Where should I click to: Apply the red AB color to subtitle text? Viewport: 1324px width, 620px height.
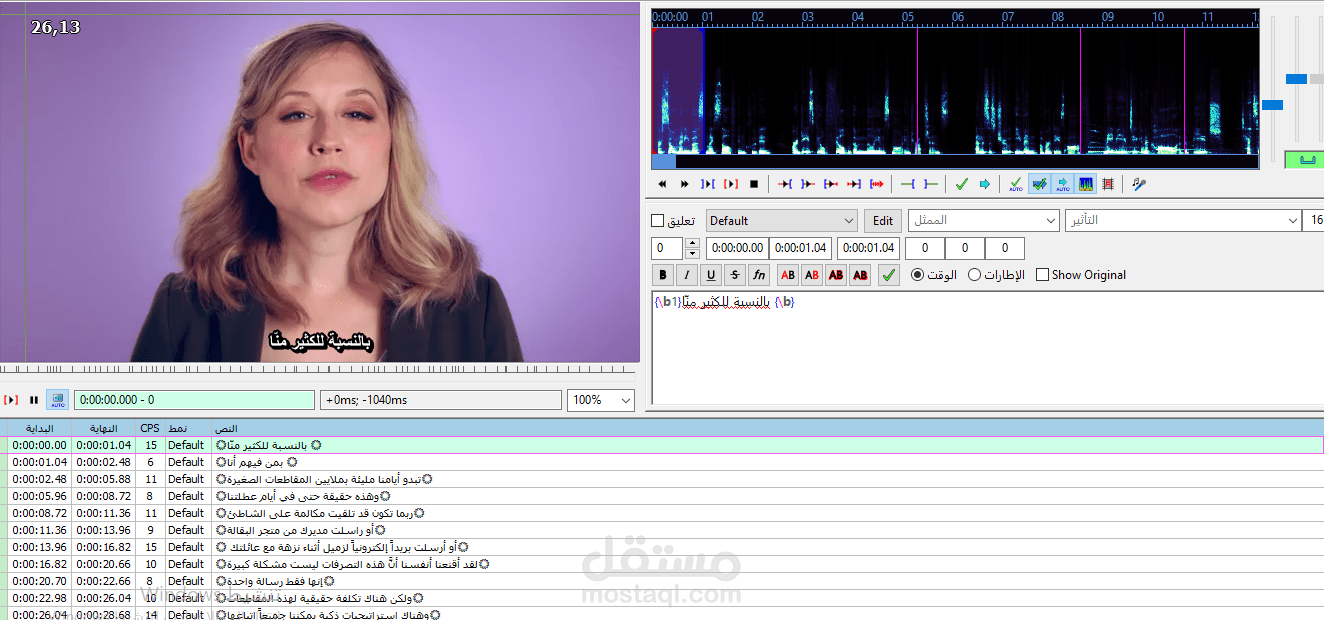point(787,274)
